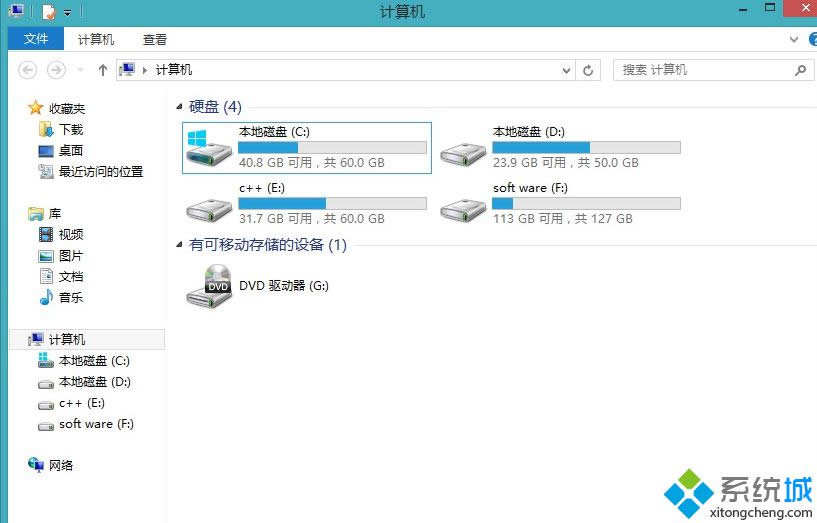Click the c++ (E:) drive icon

point(209,210)
